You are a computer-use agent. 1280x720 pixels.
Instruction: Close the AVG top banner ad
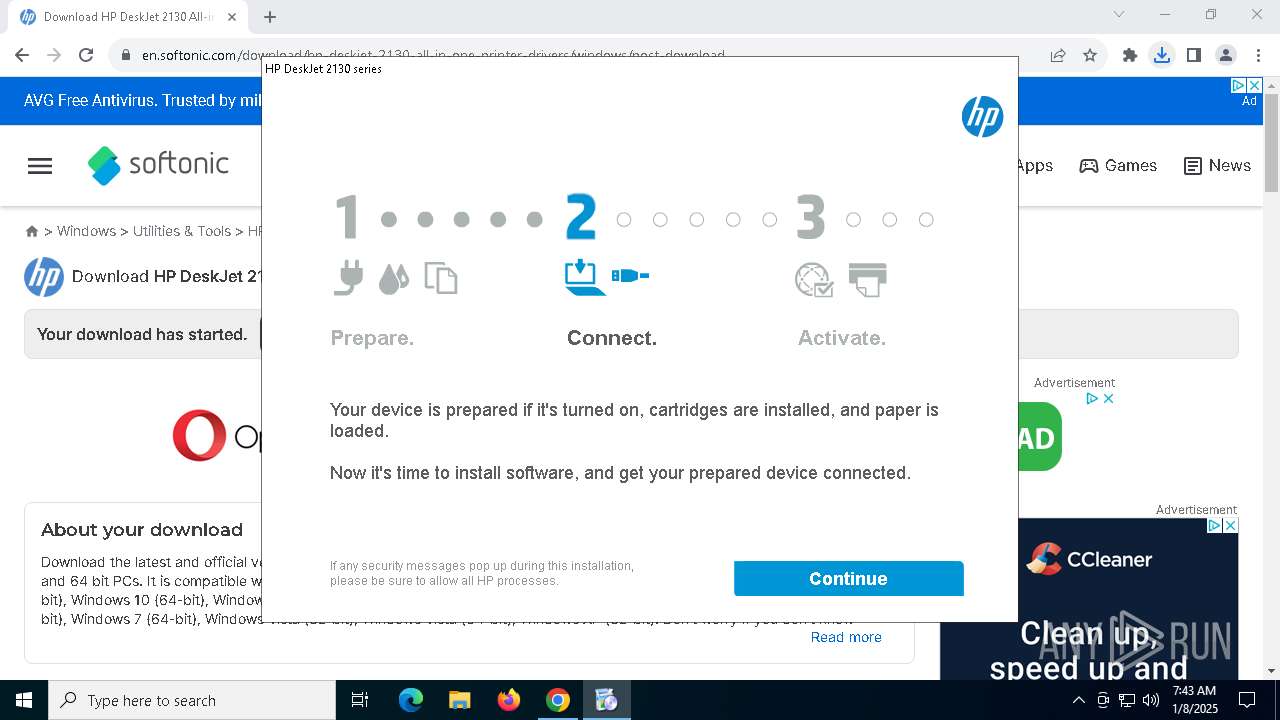pos(1254,85)
